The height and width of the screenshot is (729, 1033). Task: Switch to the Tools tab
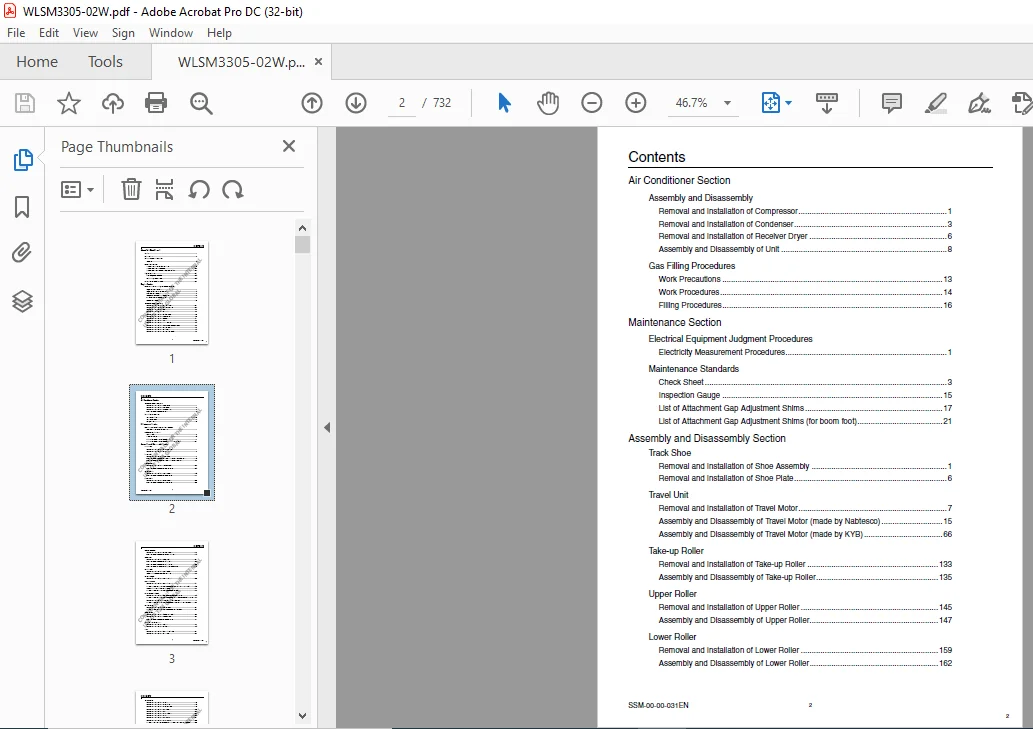pos(105,62)
